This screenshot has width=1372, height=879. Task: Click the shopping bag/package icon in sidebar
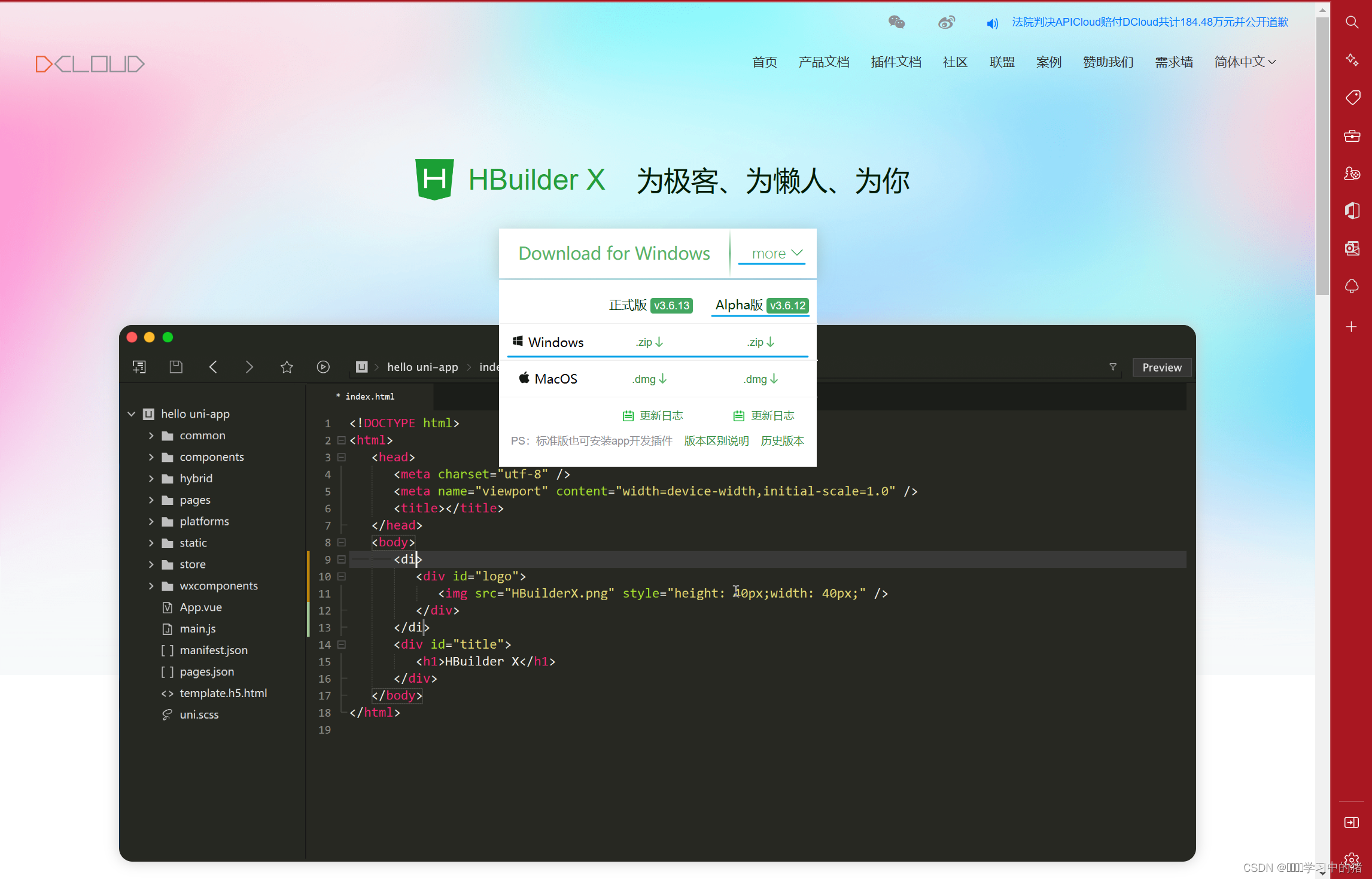1352,135
